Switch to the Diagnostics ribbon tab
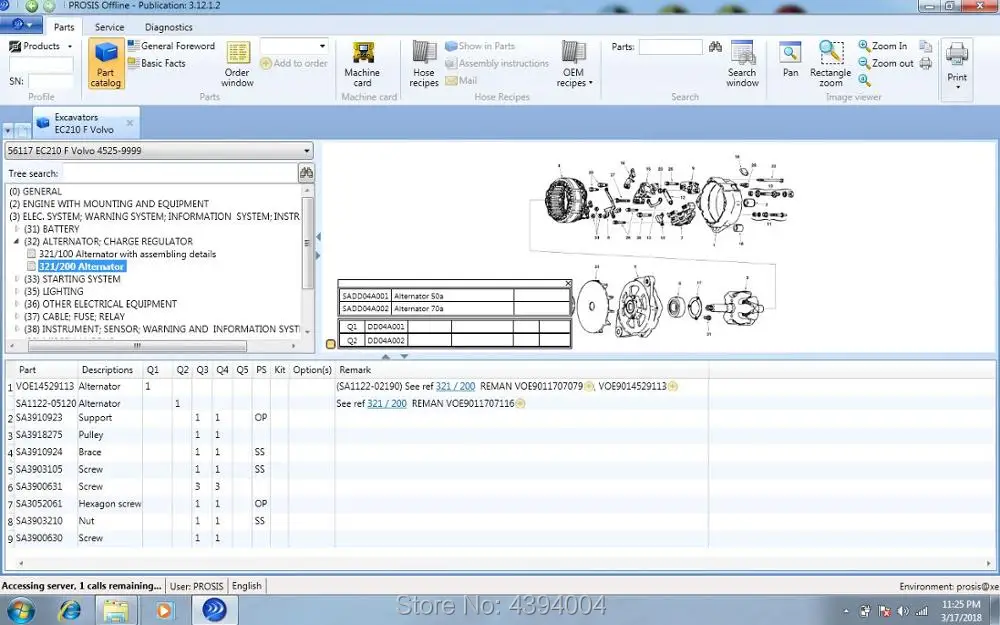Viewport: 1000px width, 625px height. 168,27
